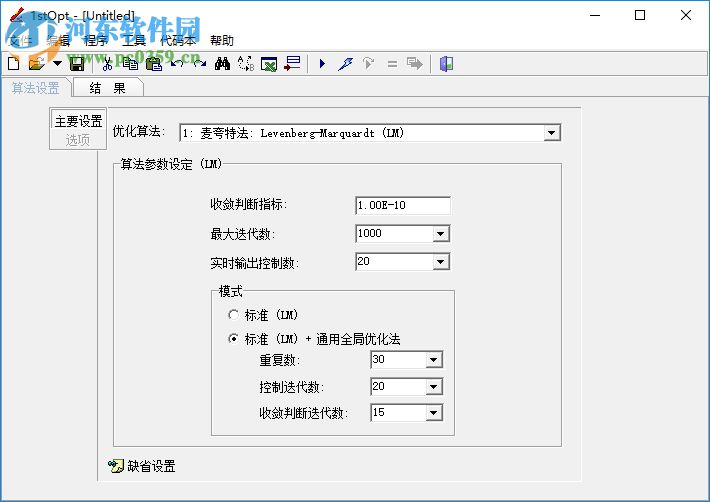Viewport: 710px width, 502px height.
Task: Save the file using the floppy icon
Action: click(x=77, y=64)
